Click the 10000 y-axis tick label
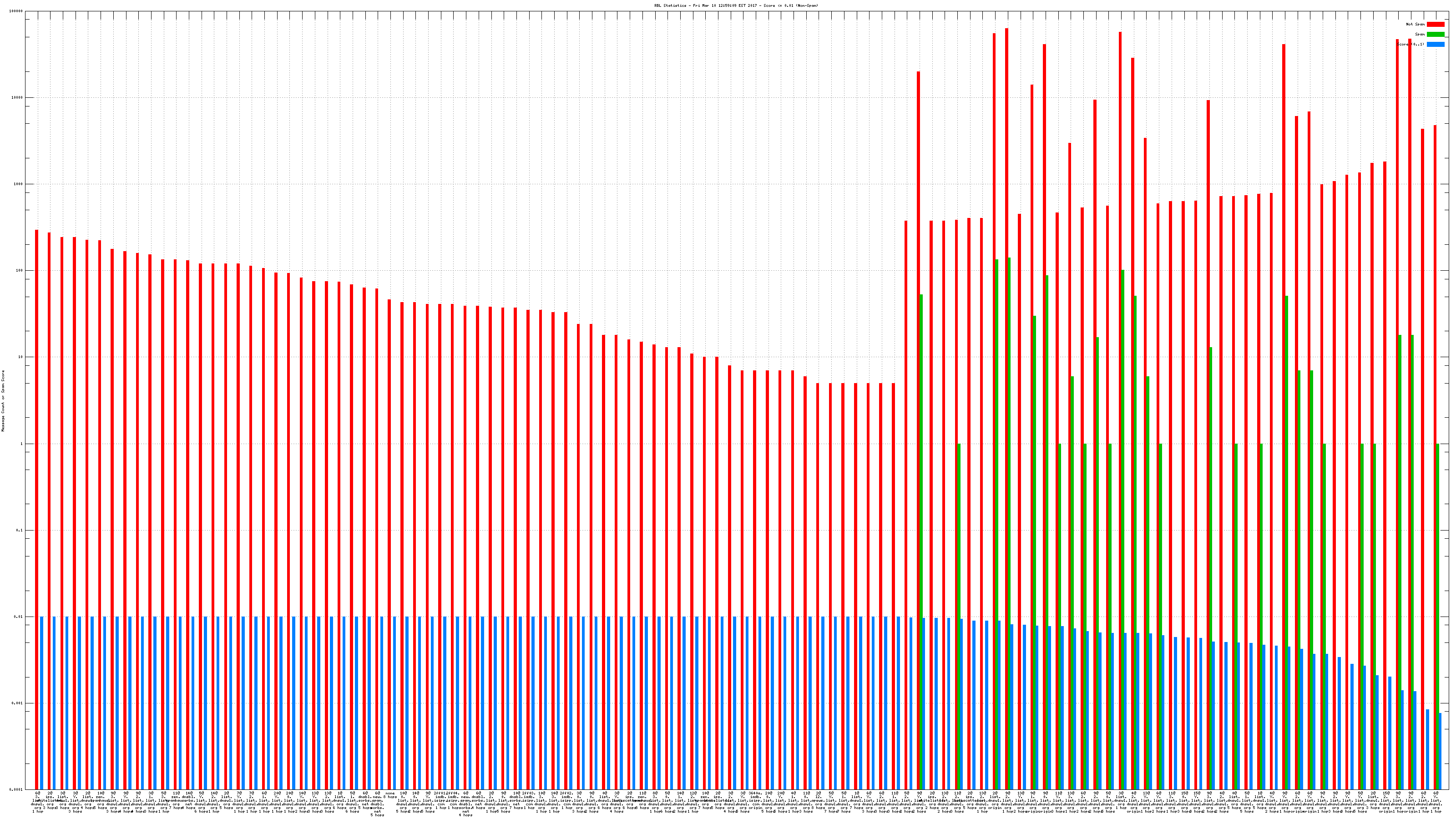 pos(18,98)
